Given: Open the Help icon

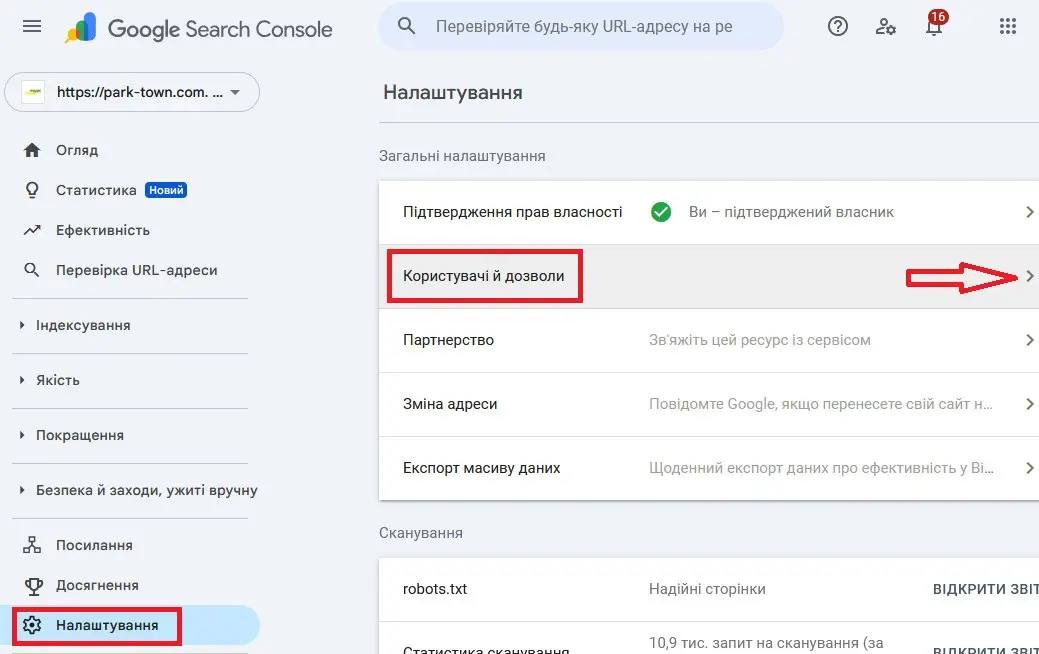Looking at the screenshot, I should [837, 26].
